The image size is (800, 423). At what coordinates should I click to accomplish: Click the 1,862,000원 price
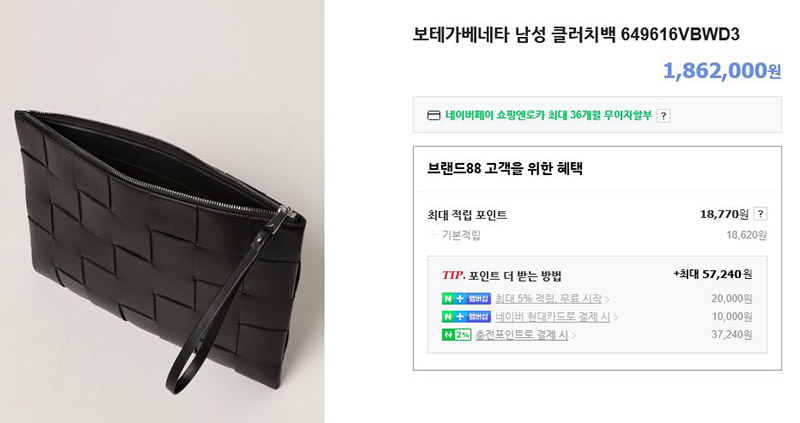[x=722, y=71]
